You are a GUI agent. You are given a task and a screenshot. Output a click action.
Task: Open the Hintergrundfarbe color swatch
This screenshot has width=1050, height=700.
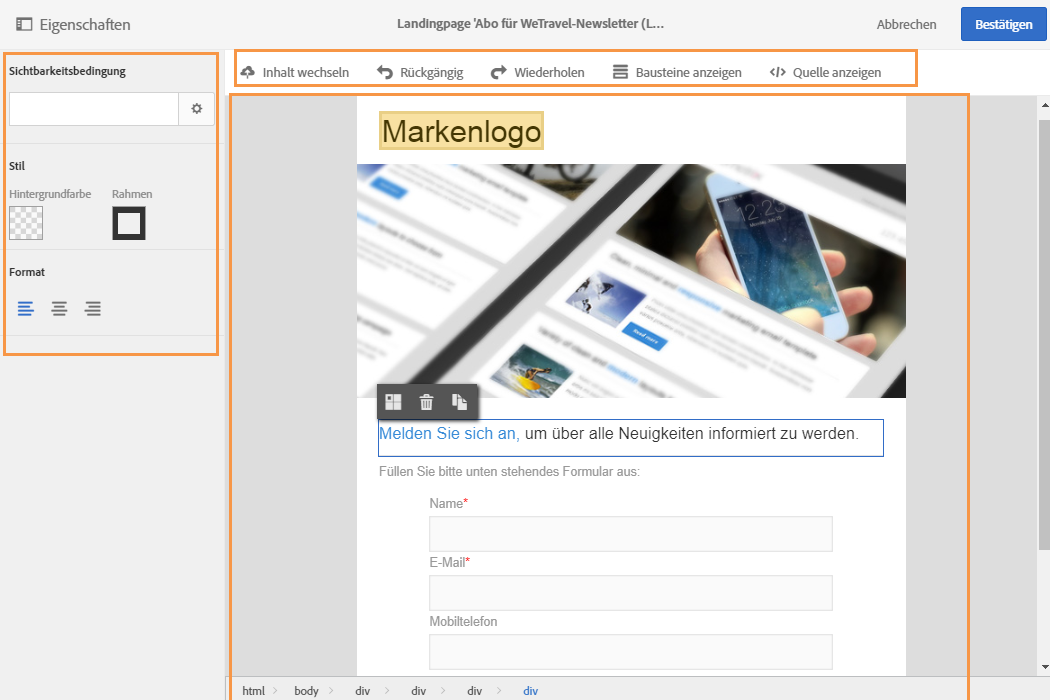click(26, 223)
